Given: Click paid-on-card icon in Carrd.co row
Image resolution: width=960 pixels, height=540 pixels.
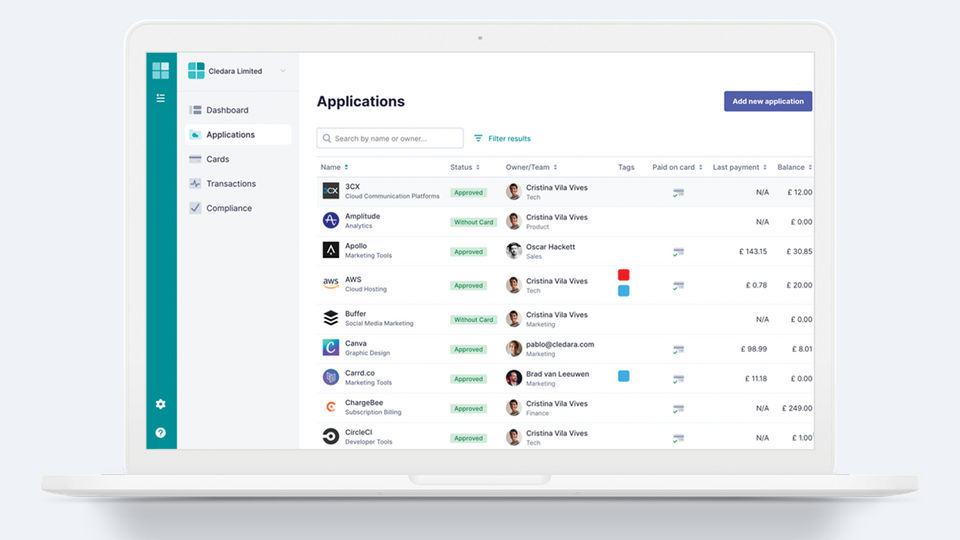Looking at the screenshot, I should coord(678,379).
